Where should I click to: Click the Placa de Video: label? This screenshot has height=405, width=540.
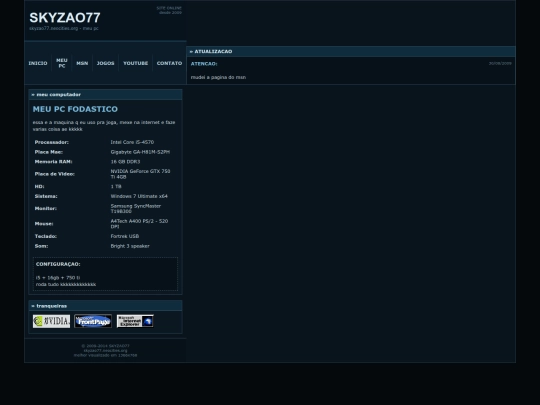[54, 174]
